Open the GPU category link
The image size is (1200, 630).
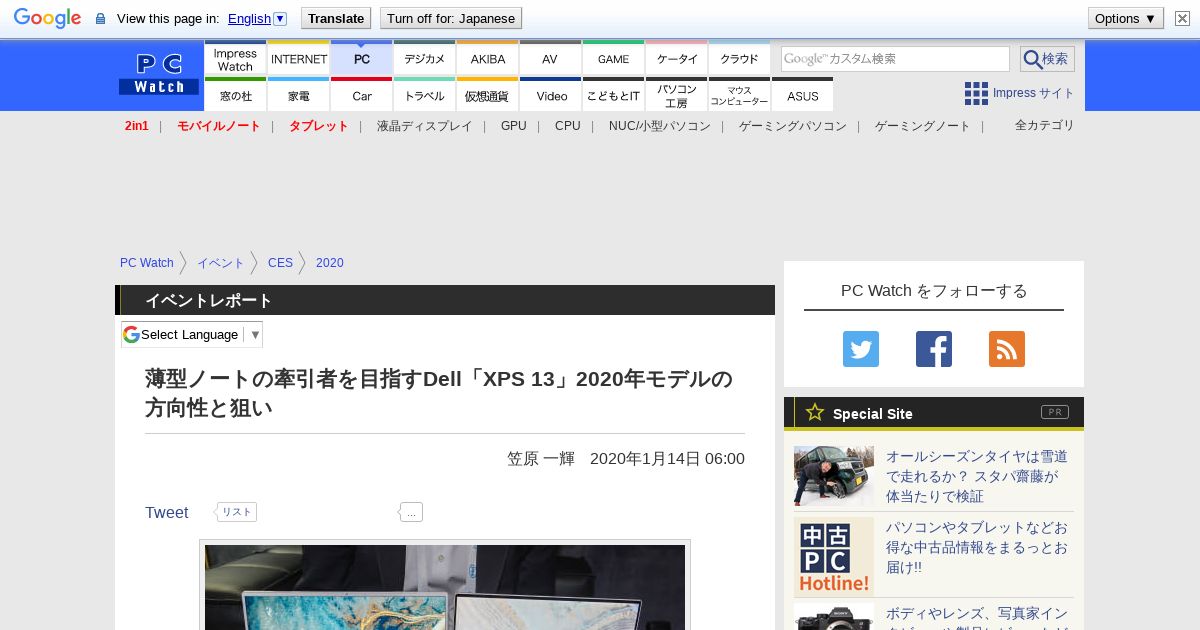(x=514, y=126)
